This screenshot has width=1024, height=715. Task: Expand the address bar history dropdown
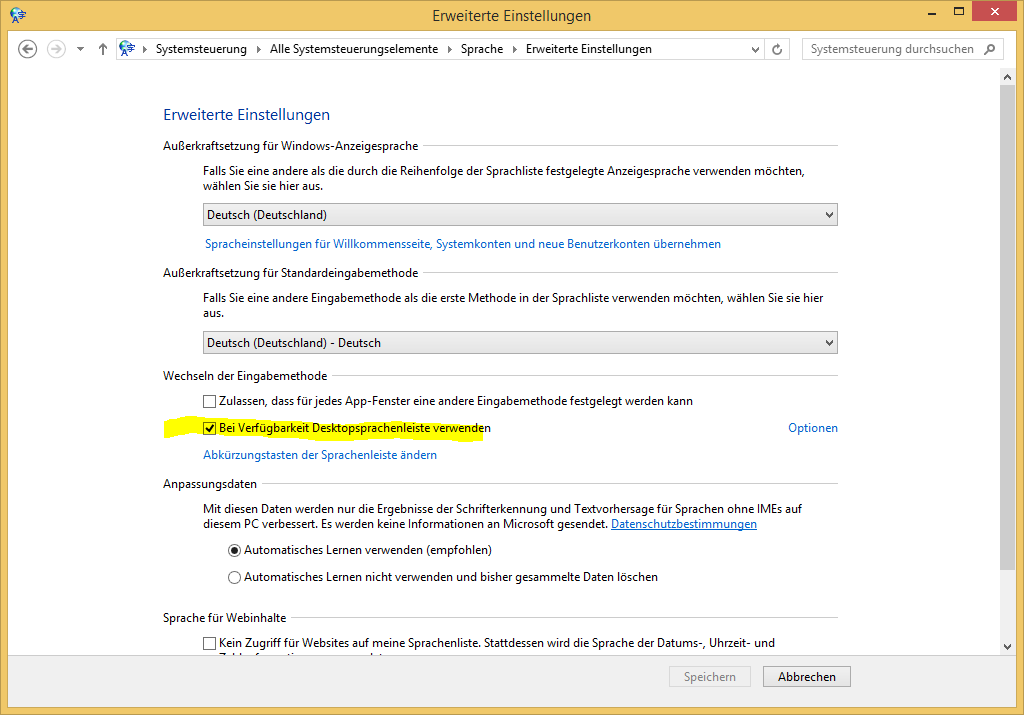(x=755, y=49)
